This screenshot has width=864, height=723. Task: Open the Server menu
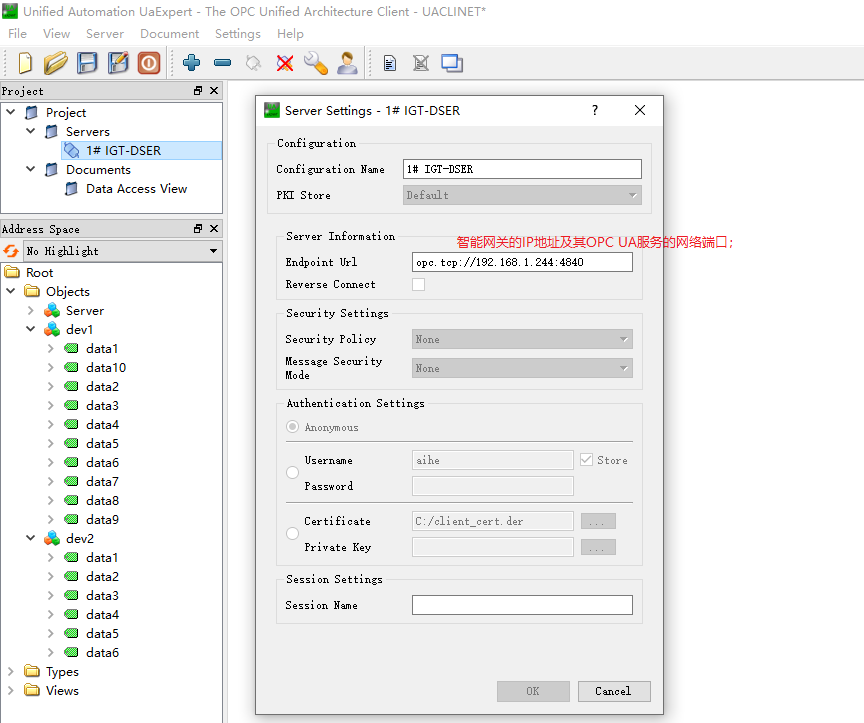pyautogui.click(x=105, y=34)
